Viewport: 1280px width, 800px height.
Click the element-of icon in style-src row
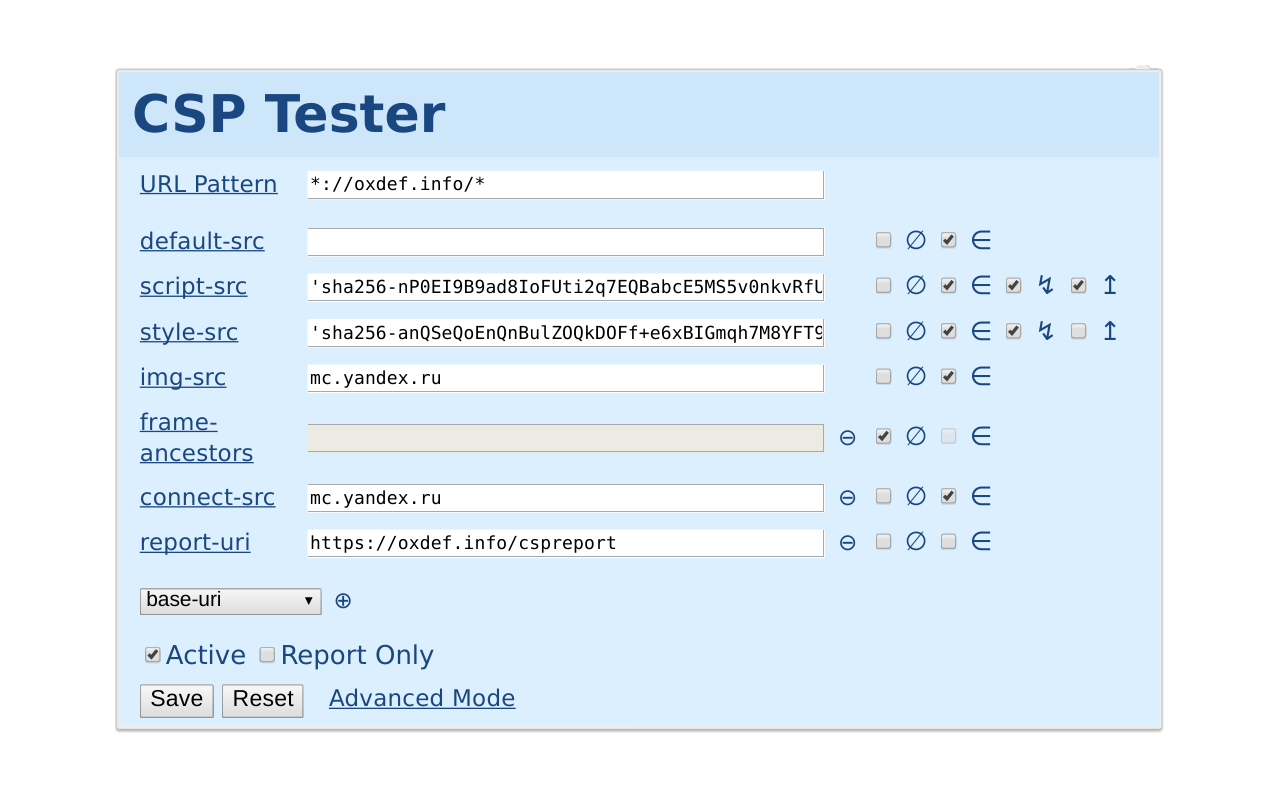coord(981,331)
